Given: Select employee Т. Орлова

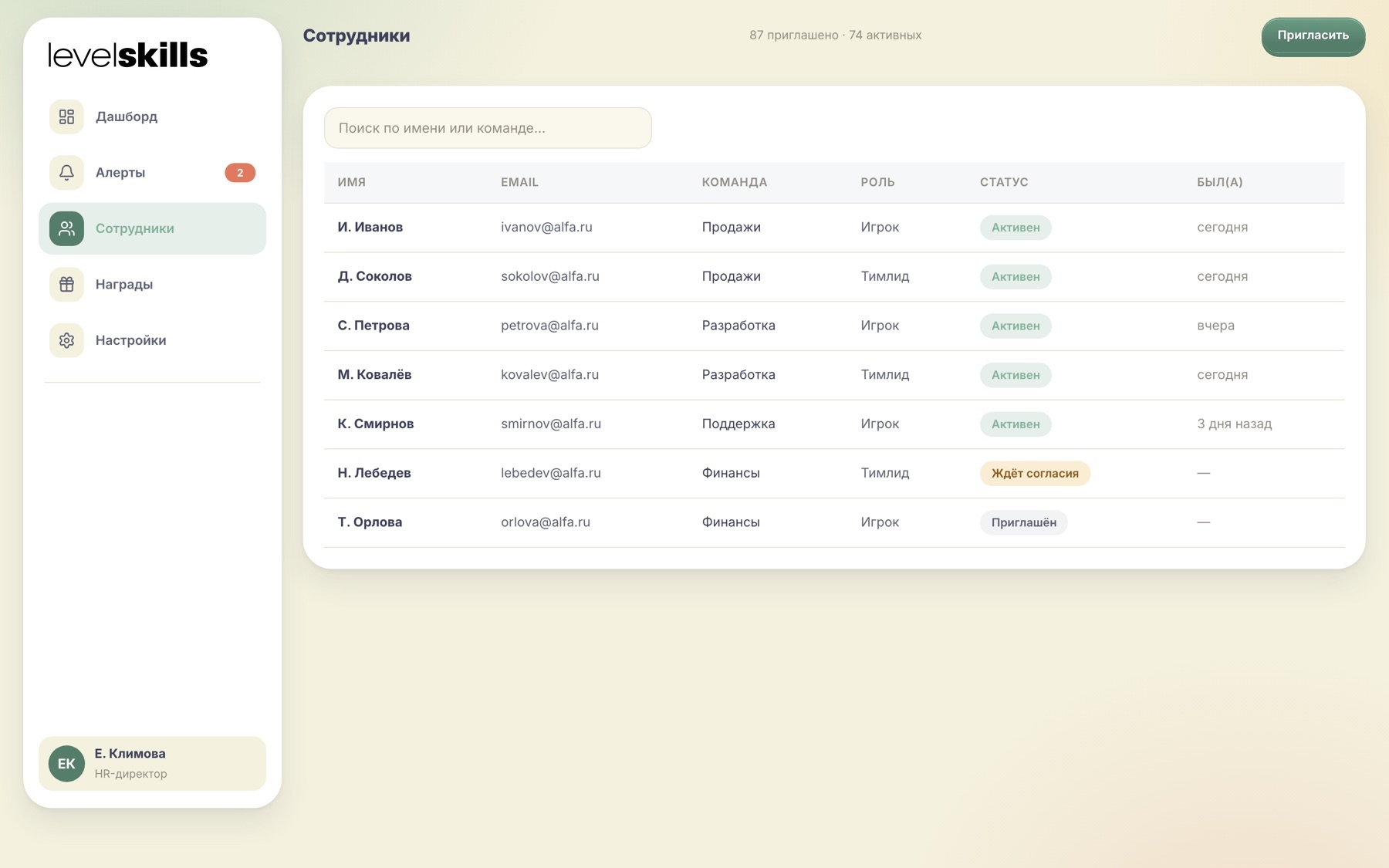Looking at the screenshot, I should pyautogui.click(x=370, y=522).
